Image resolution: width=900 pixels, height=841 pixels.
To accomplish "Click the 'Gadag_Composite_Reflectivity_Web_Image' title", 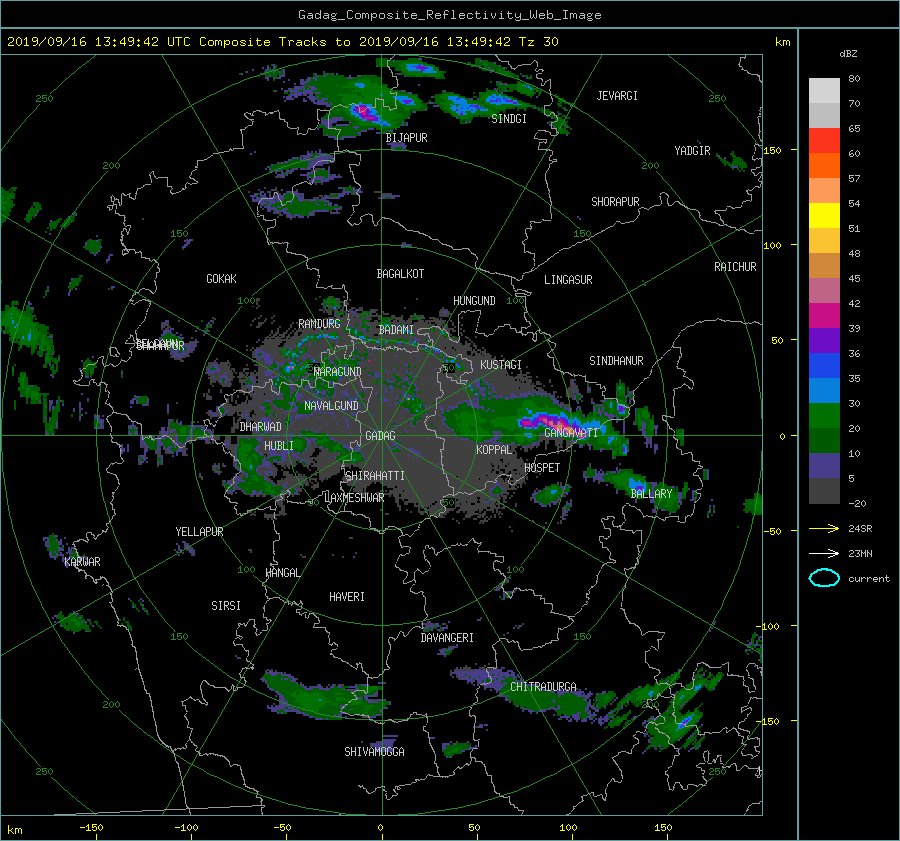I will 449,15.
